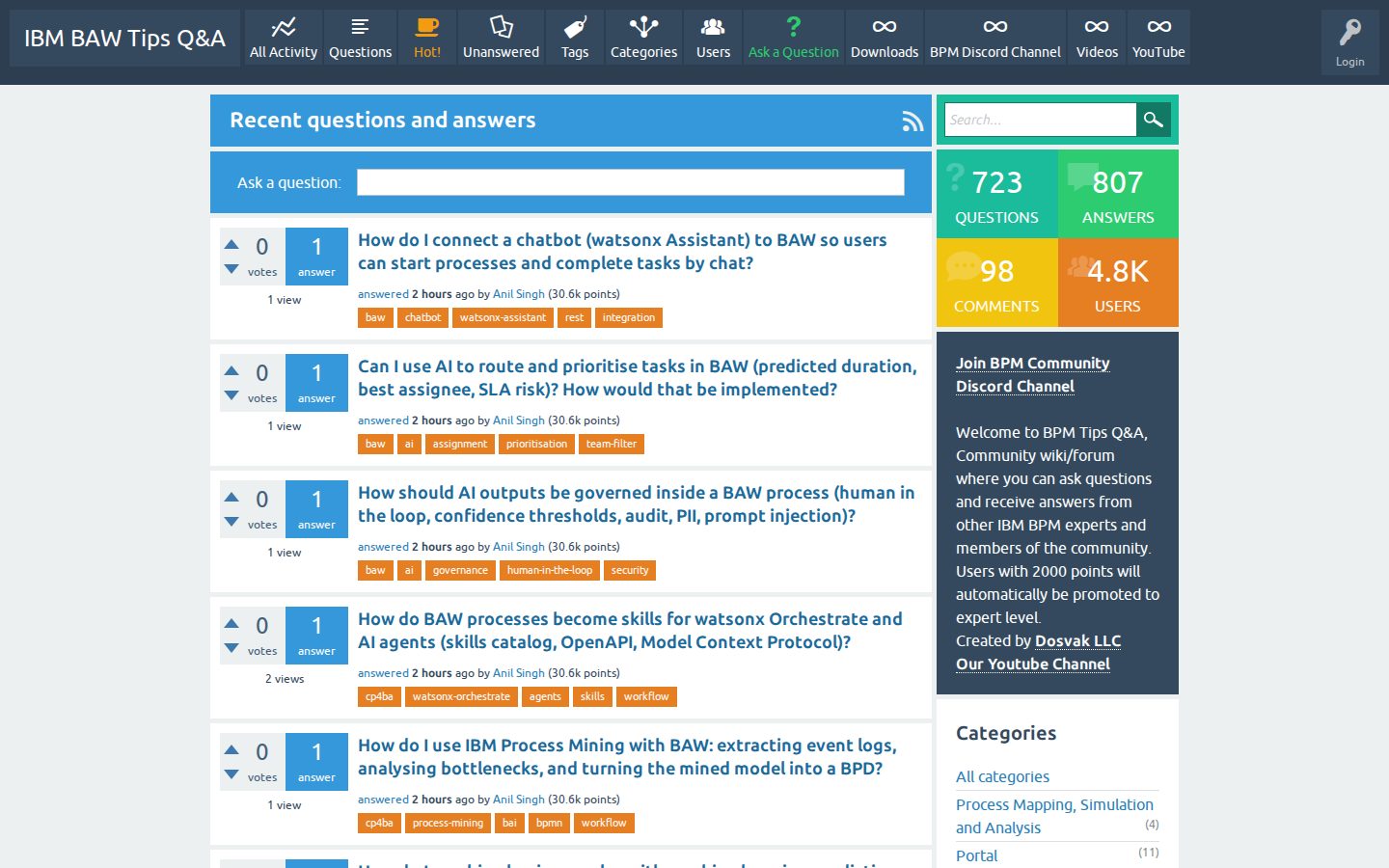
Task: Open the Videos nav item
Action: pos(1097,38)
